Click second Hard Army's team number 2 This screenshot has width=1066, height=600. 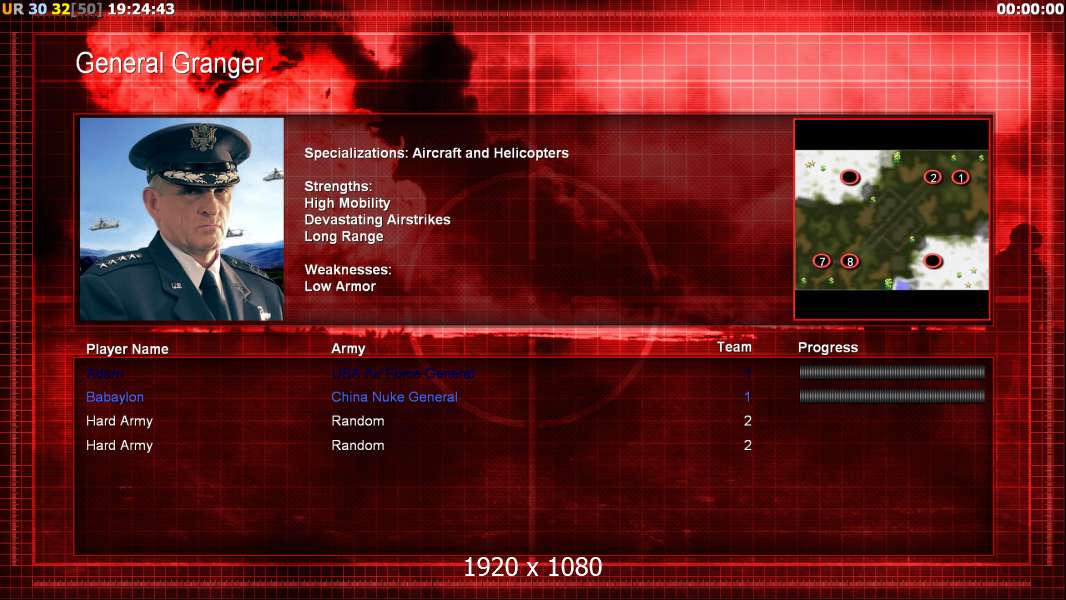tap(747, 446)
